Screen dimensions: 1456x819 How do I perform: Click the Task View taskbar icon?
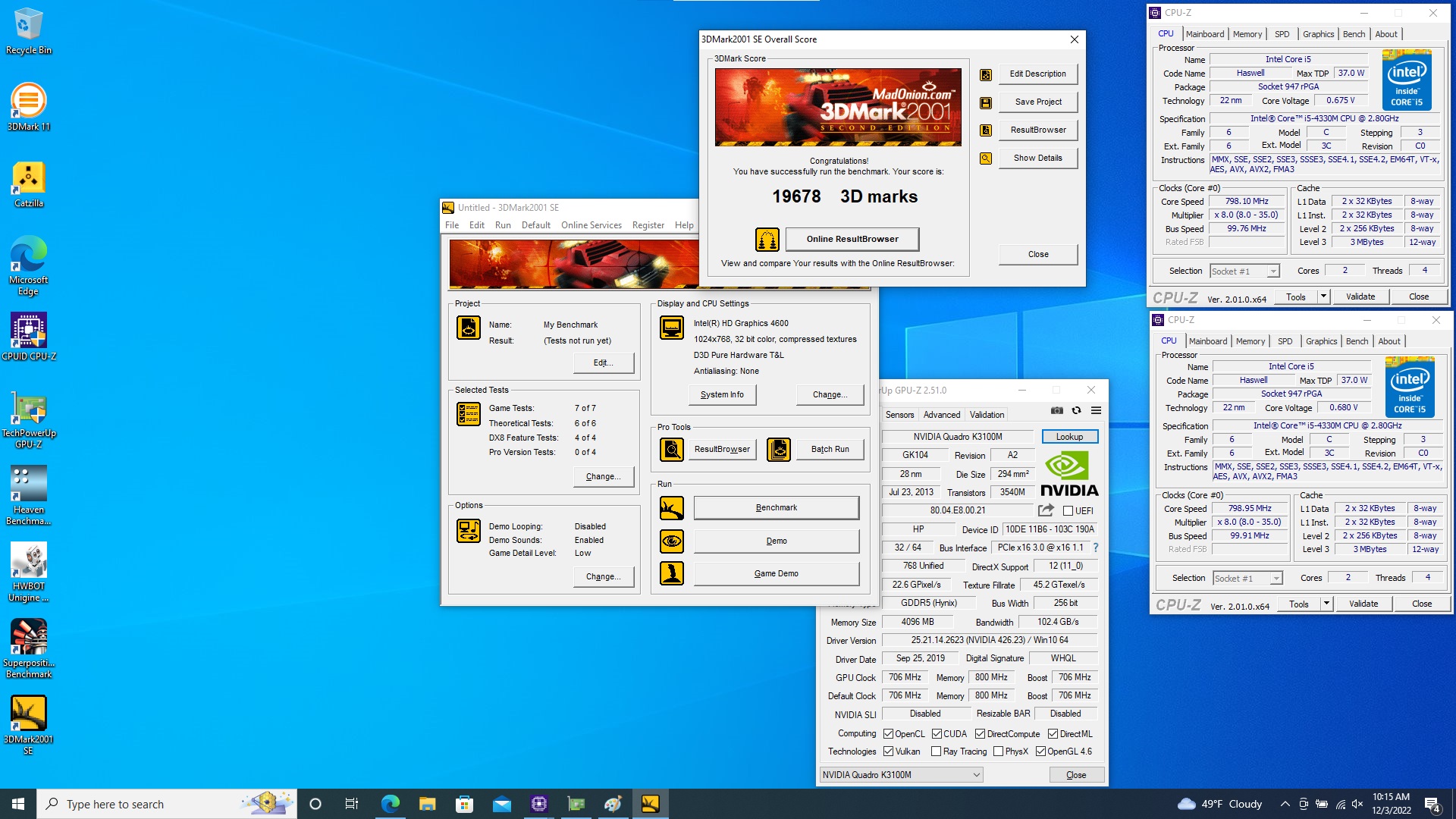click(x=352, y=804)
